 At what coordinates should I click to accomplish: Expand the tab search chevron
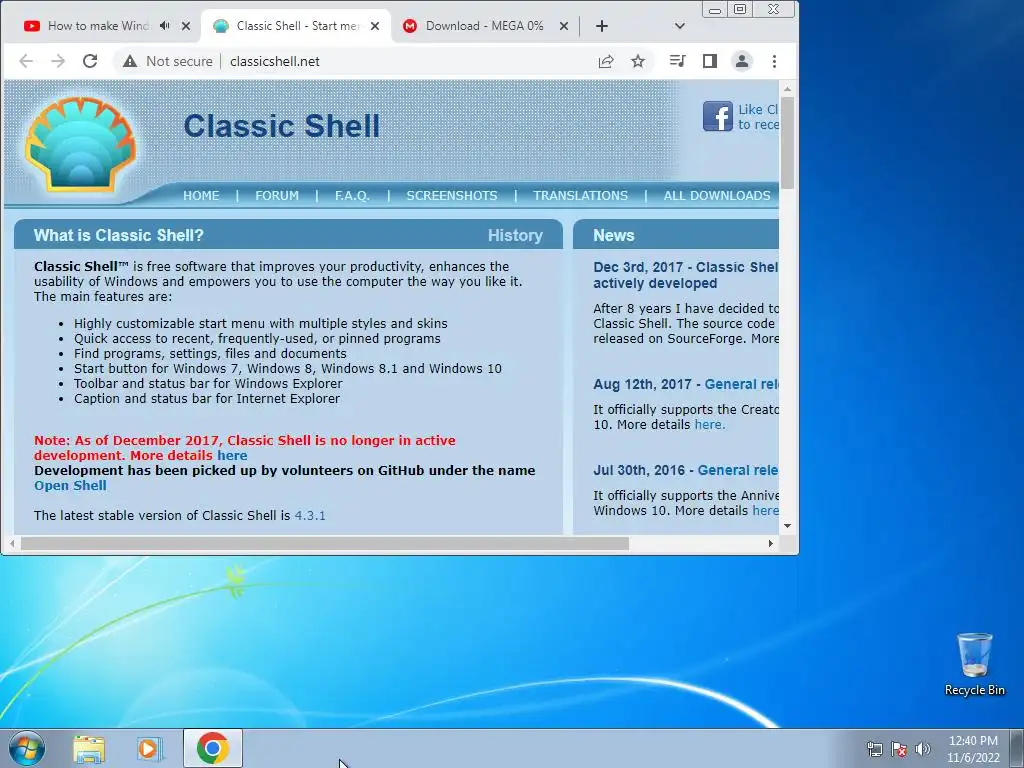coord(680,26)
